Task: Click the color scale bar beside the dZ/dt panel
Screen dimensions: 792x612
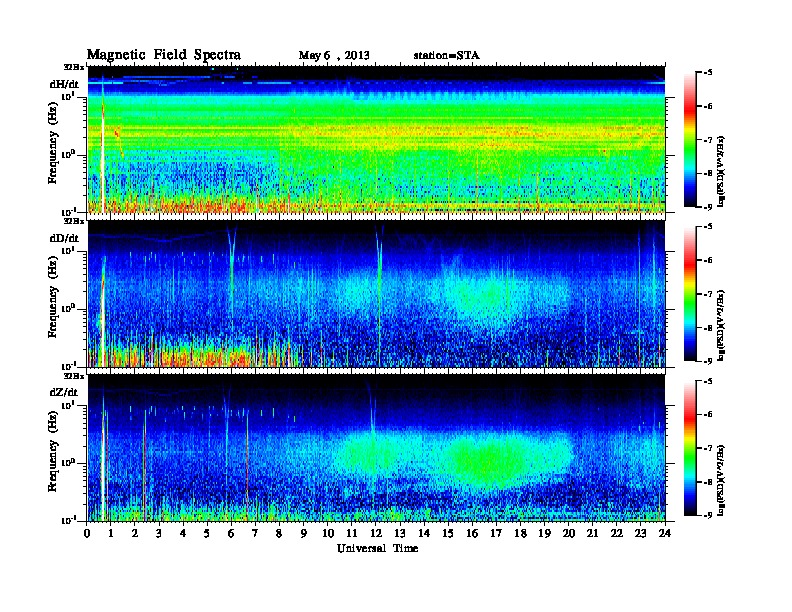Action: point(690,448)
